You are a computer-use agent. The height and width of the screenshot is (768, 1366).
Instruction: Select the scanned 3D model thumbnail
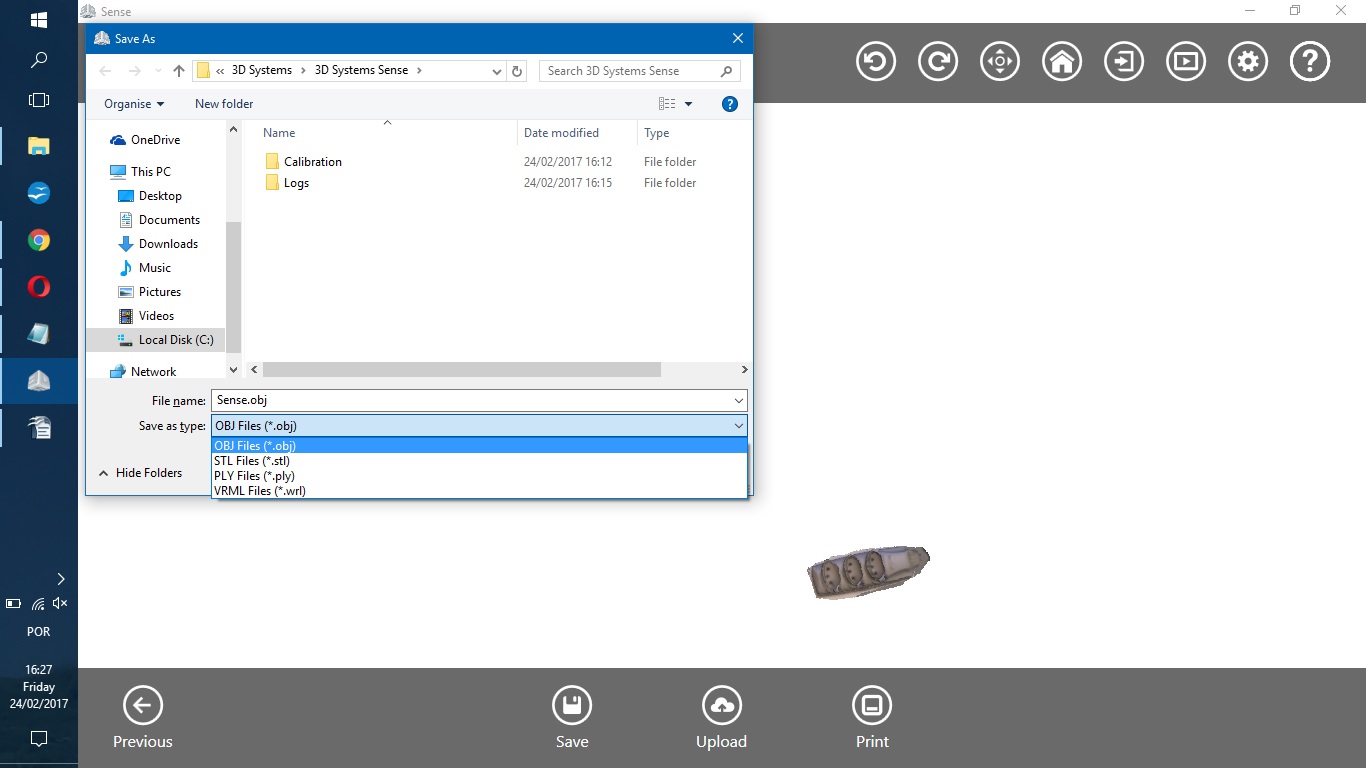click(x=868, y=572)
